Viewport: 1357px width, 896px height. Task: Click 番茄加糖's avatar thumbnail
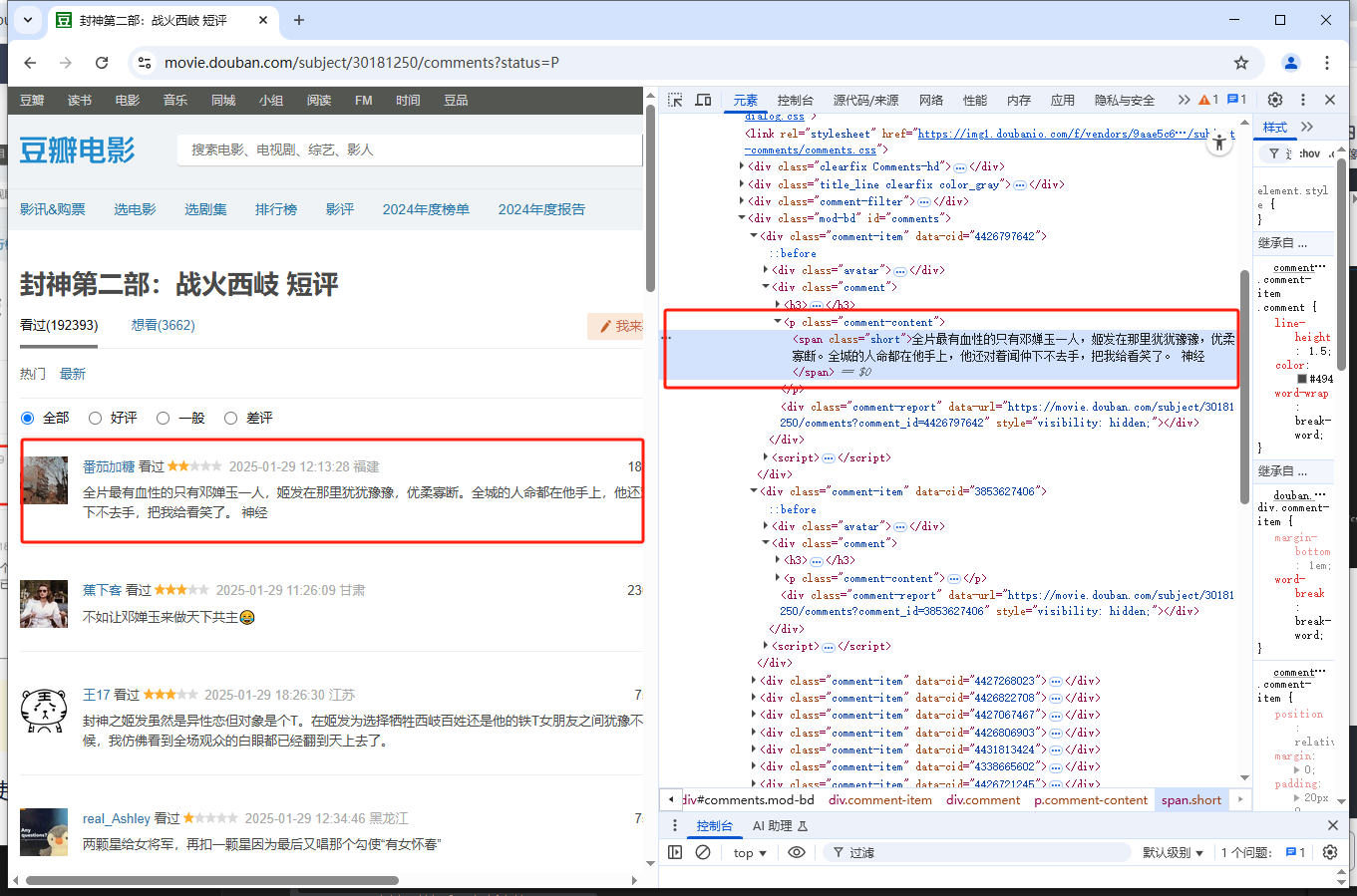coord(44,480)
